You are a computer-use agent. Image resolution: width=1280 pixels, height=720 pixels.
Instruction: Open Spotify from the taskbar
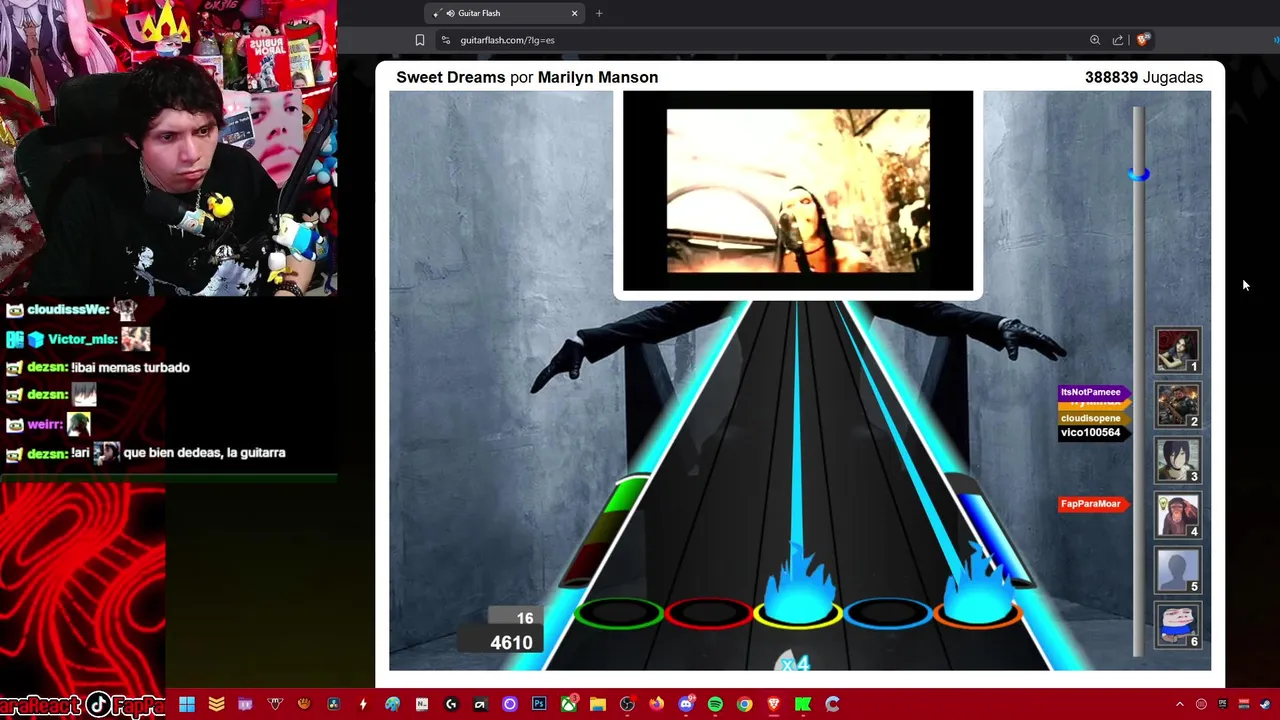pos(715,704)
